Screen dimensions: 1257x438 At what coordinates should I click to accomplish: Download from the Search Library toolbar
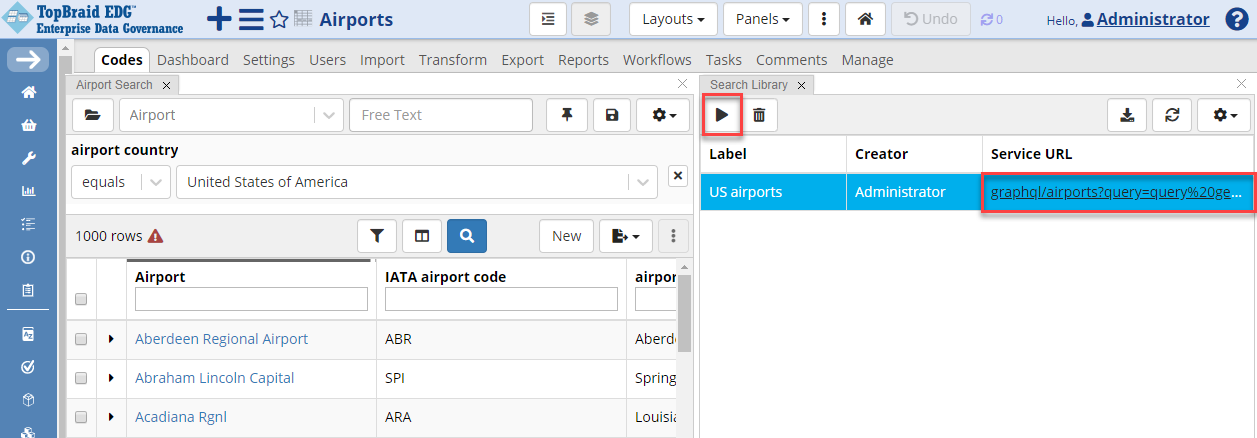[x=1127, y=116]
